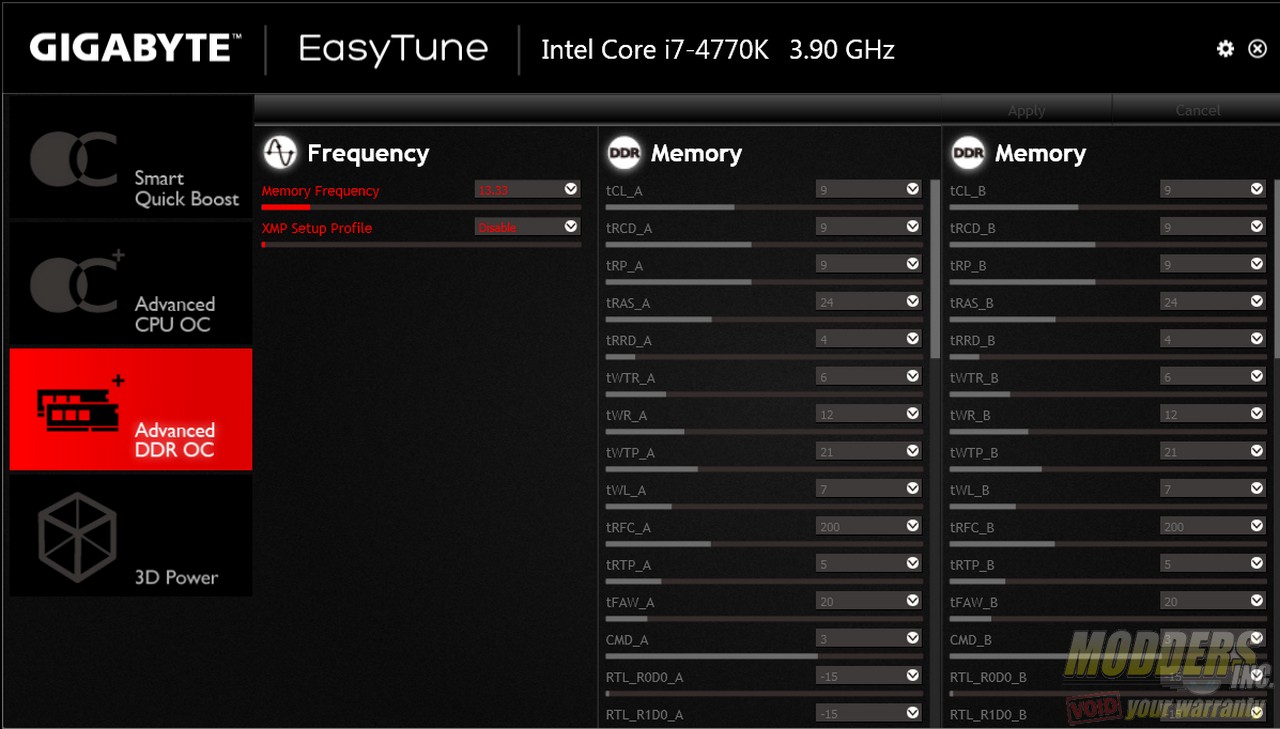Expand the tRCD_B value dropdown
This screenshot has width=1280, height=729.
pos(1212,227)
